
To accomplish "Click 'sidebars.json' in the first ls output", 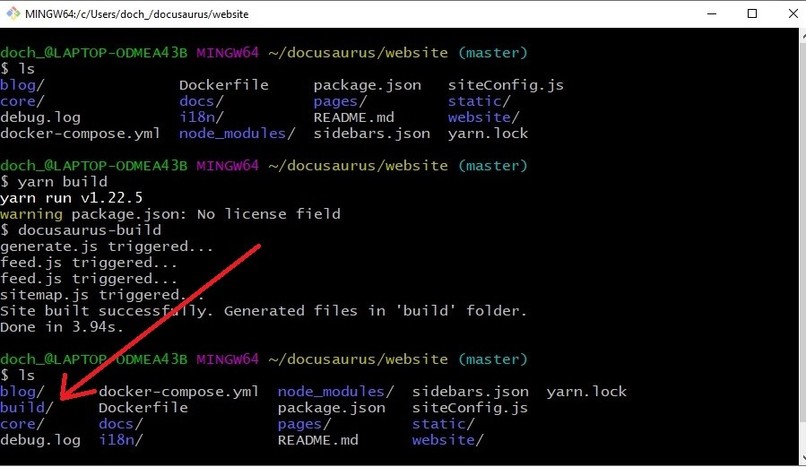I will [372, 133].
